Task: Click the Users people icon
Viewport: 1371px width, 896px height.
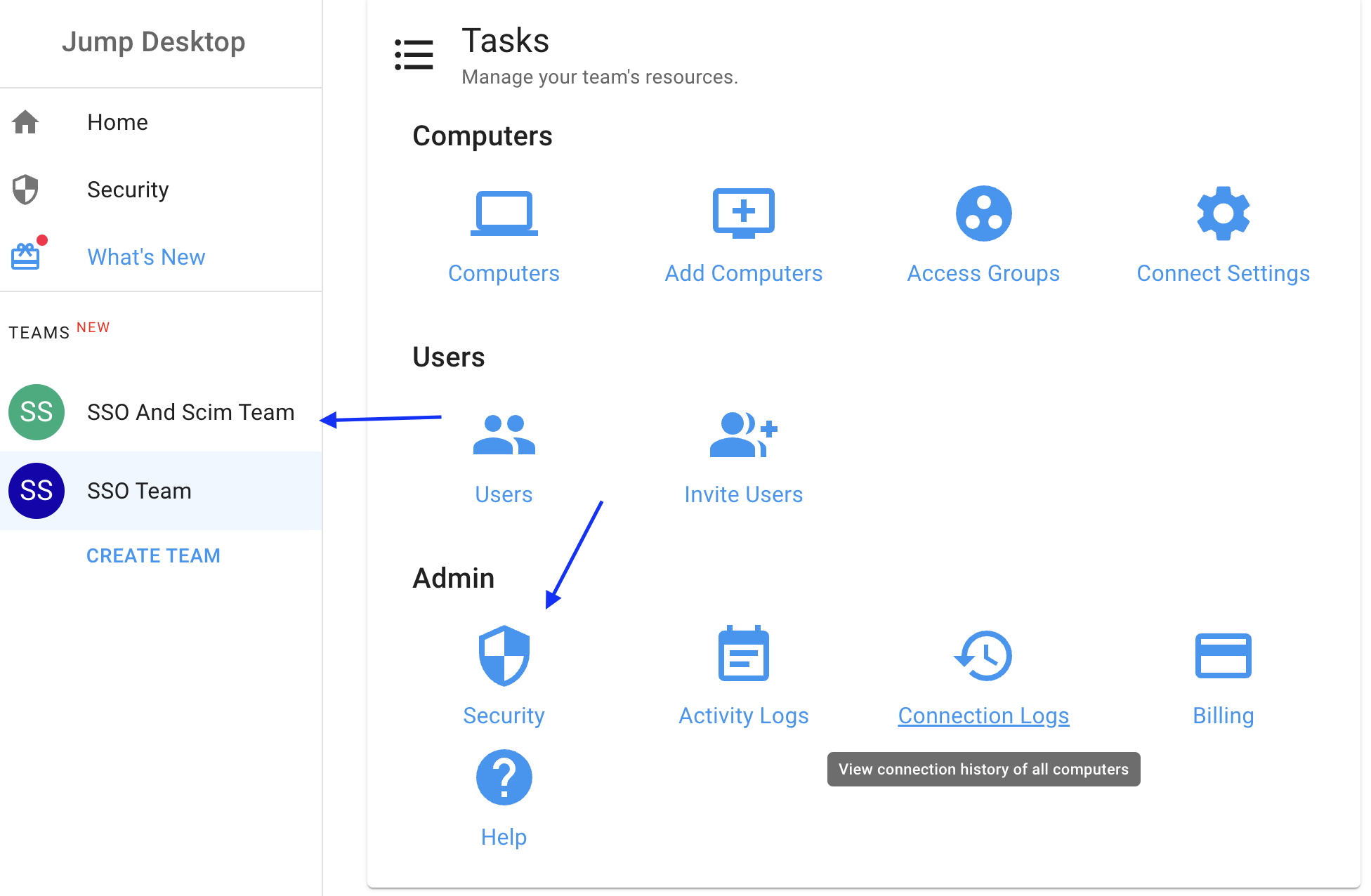Action: click(504, 435)
